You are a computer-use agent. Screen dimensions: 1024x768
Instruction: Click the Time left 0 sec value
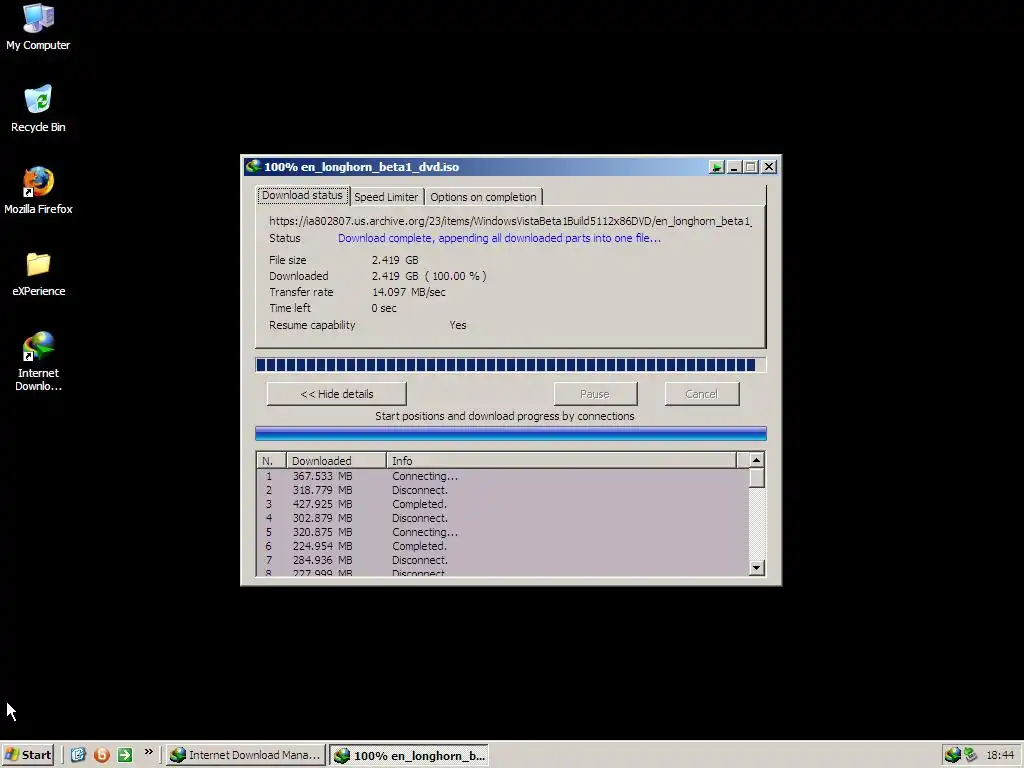tap(384, 308)
